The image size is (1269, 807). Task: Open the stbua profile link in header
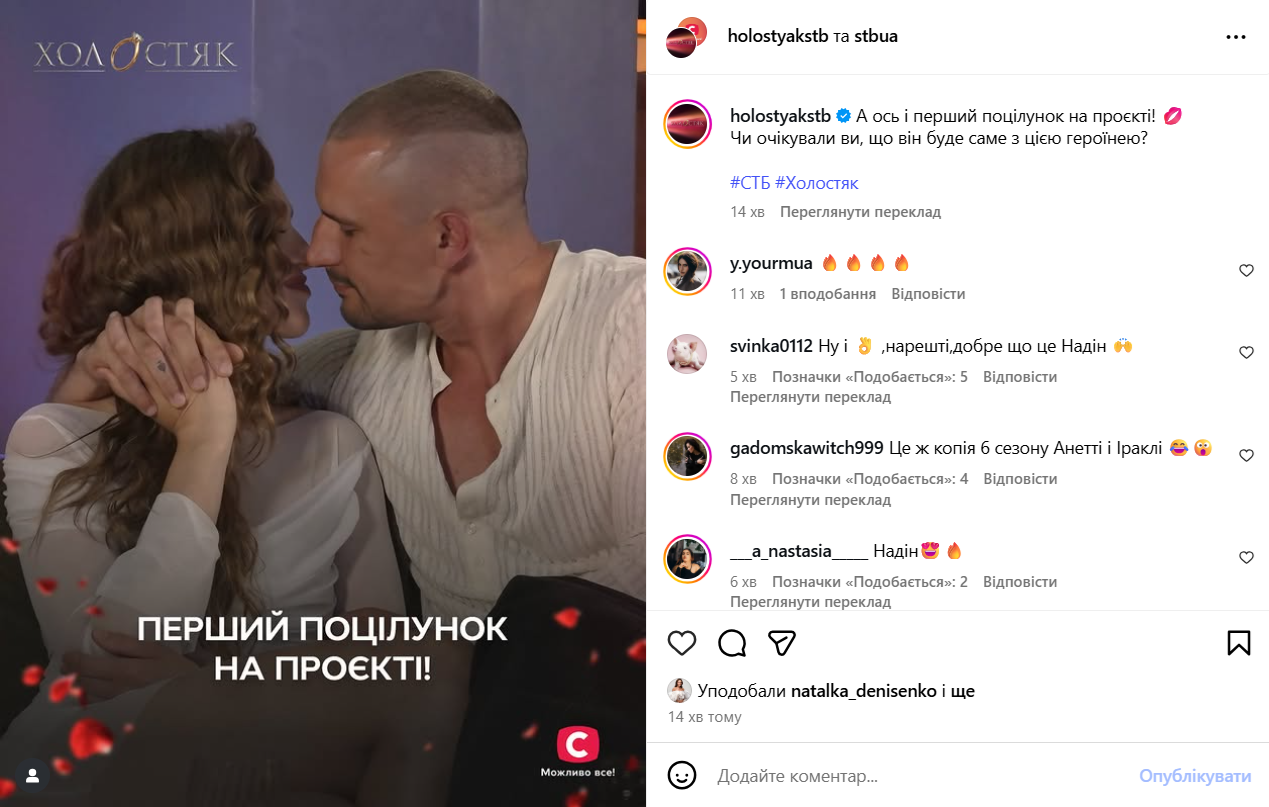click(x=876, y=36)
